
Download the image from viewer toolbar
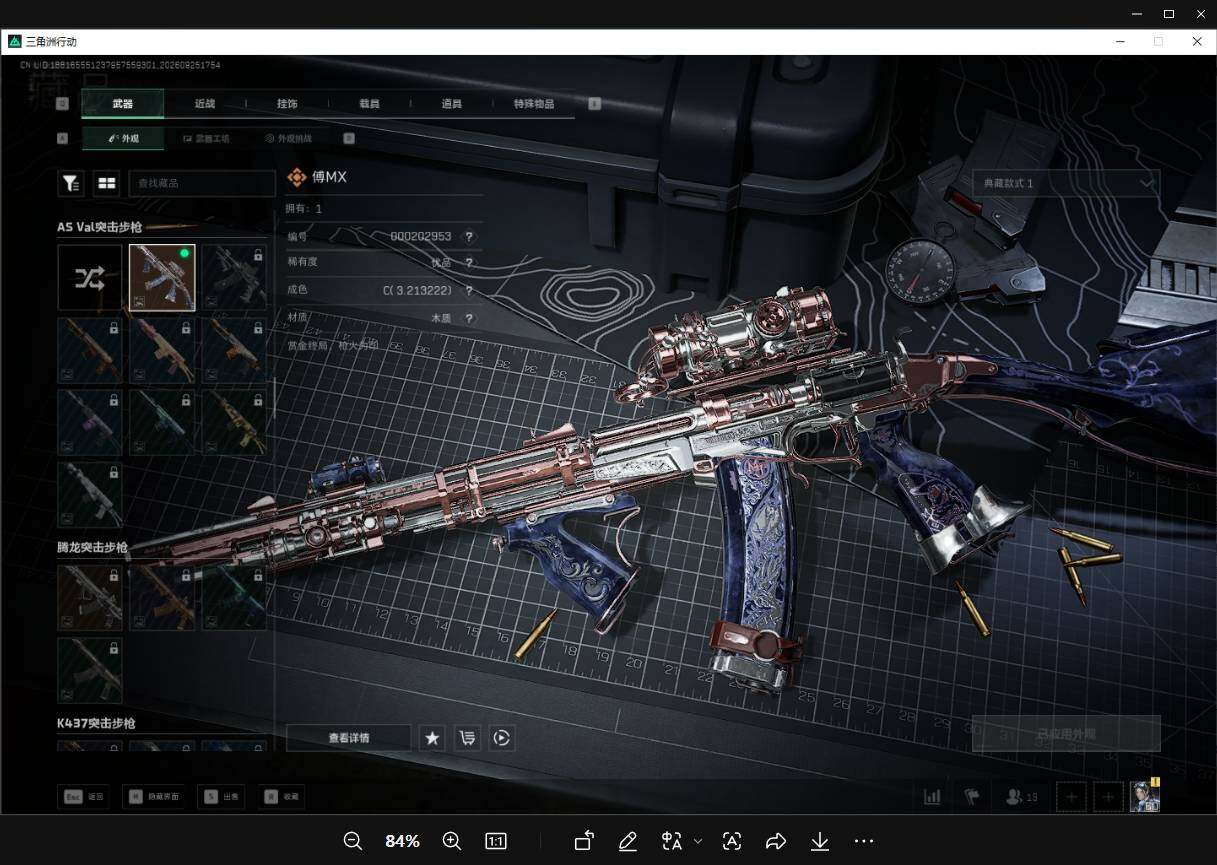[820, 841]
